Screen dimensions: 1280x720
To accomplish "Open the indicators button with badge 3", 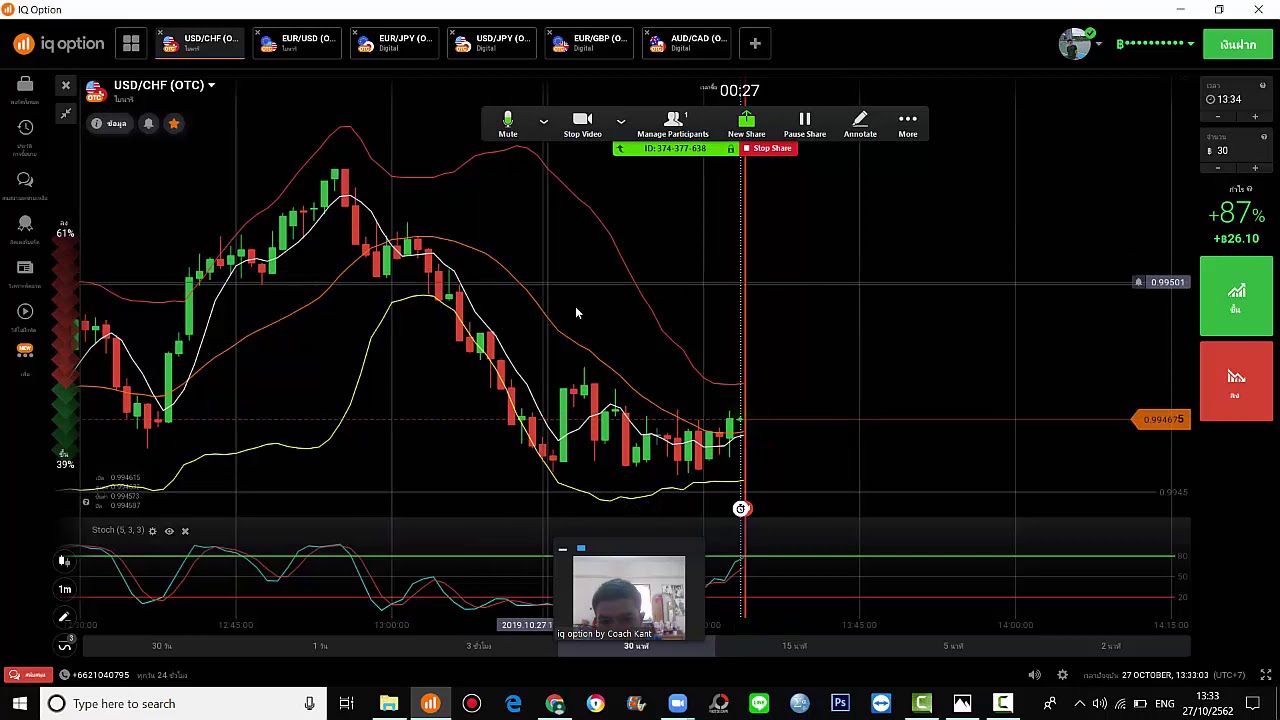I will coord(65,645).
